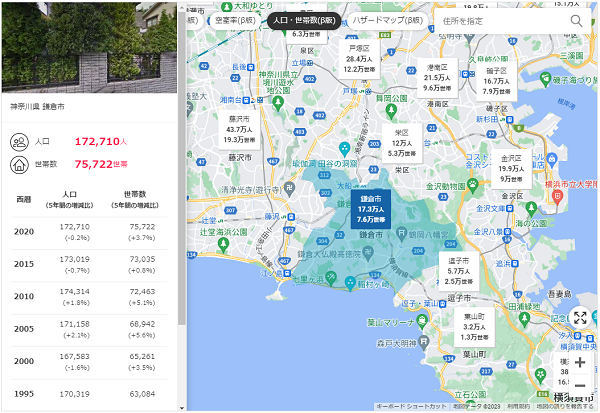Image resolution: width=600 pixels, height=413 pixels.
Task: Click the 田浦緑地 tree marker icon
Action: 524,318
